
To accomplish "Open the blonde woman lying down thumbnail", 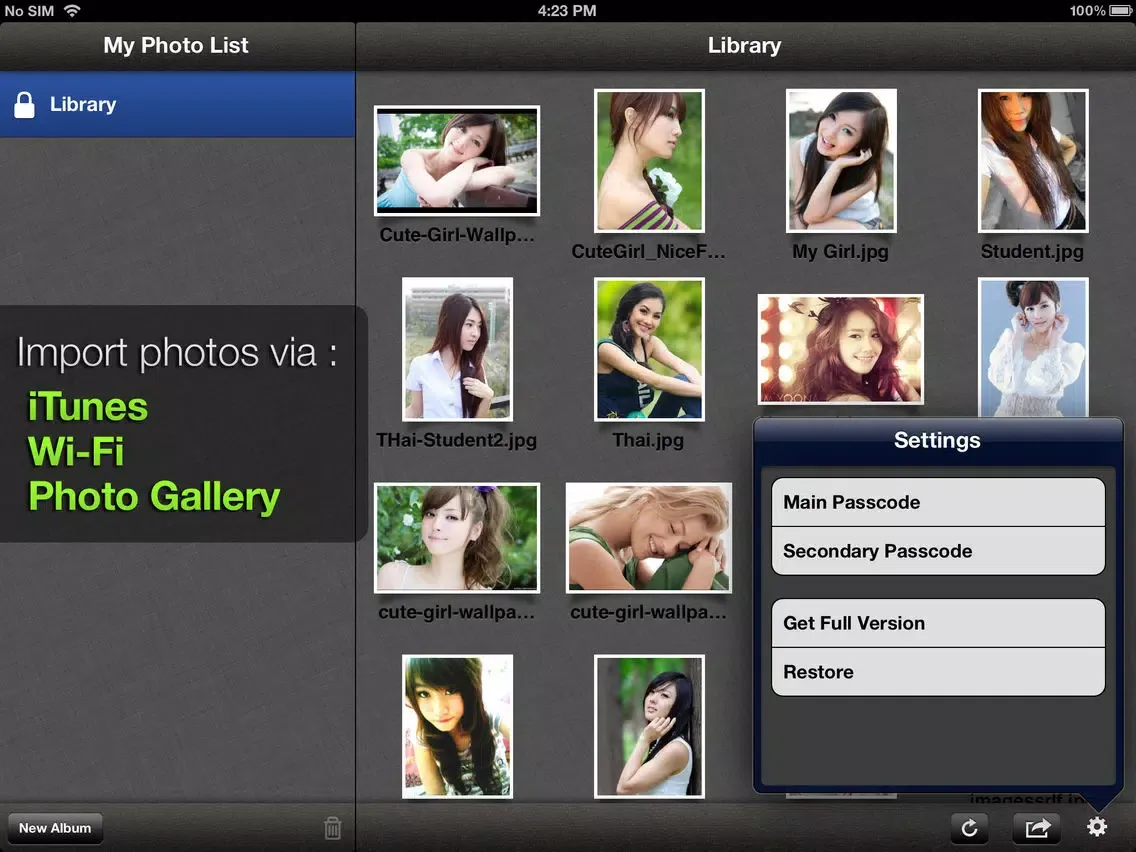I will (648, 538).
